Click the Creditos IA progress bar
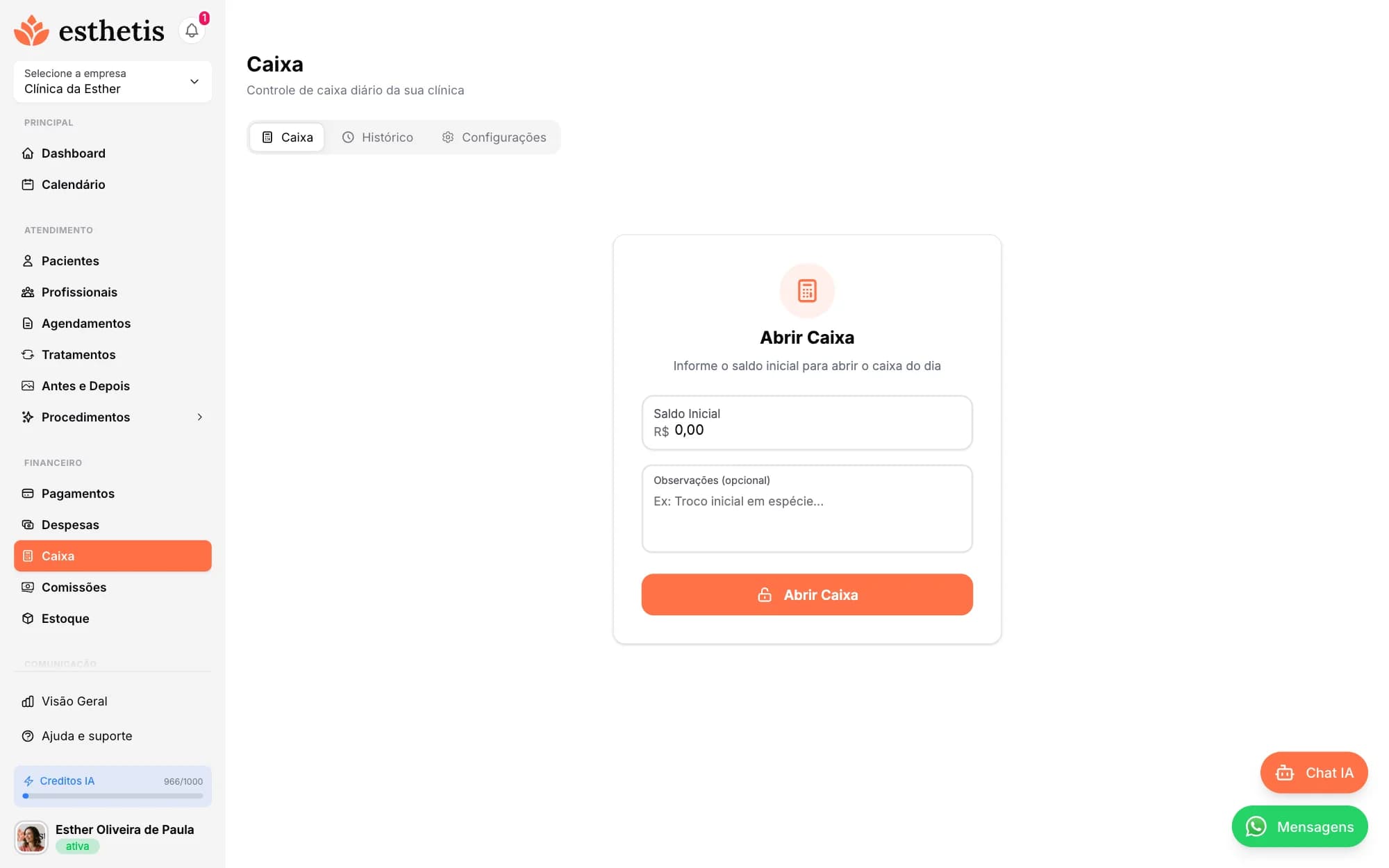1389x868 pixels. 113,796
